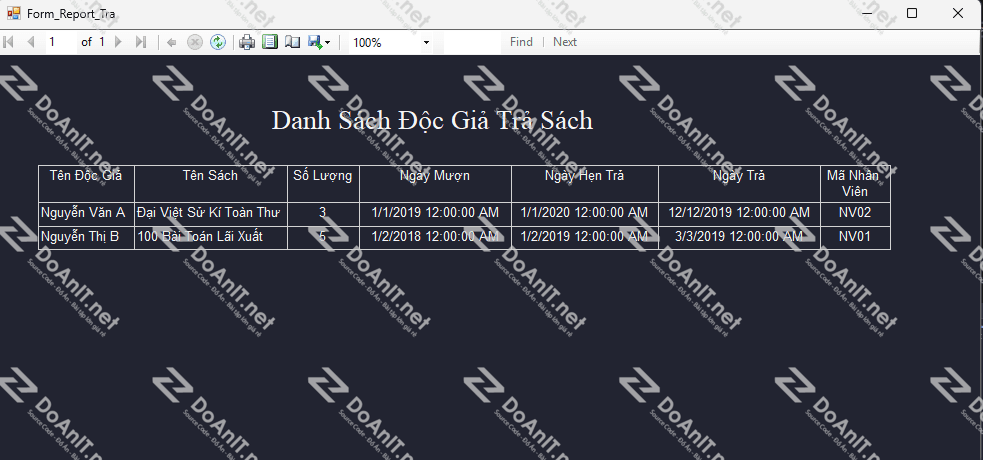983x460 pixels.
Task: Click the 12/12/2019 12:00:00 AM cell
Action: point(739,214)
